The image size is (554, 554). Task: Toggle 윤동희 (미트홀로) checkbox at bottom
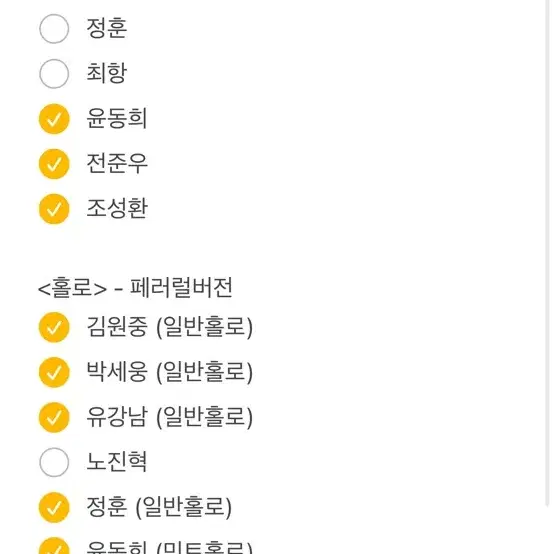click(54, 546)
